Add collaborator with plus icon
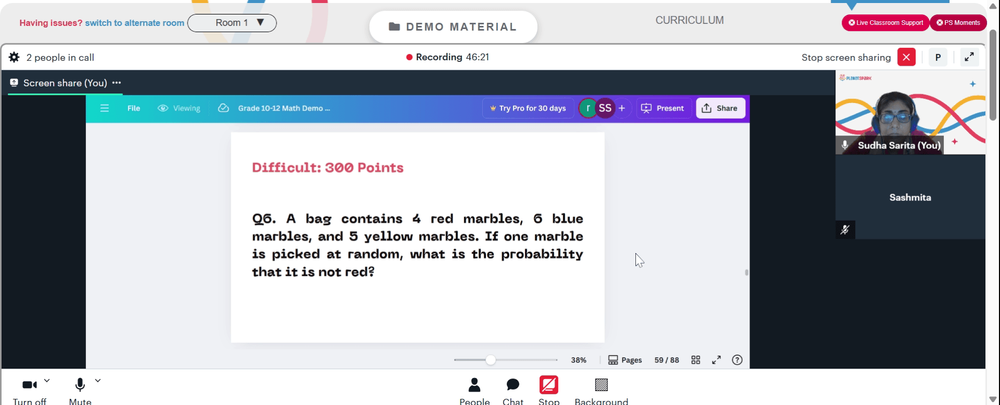 point(622,108)
